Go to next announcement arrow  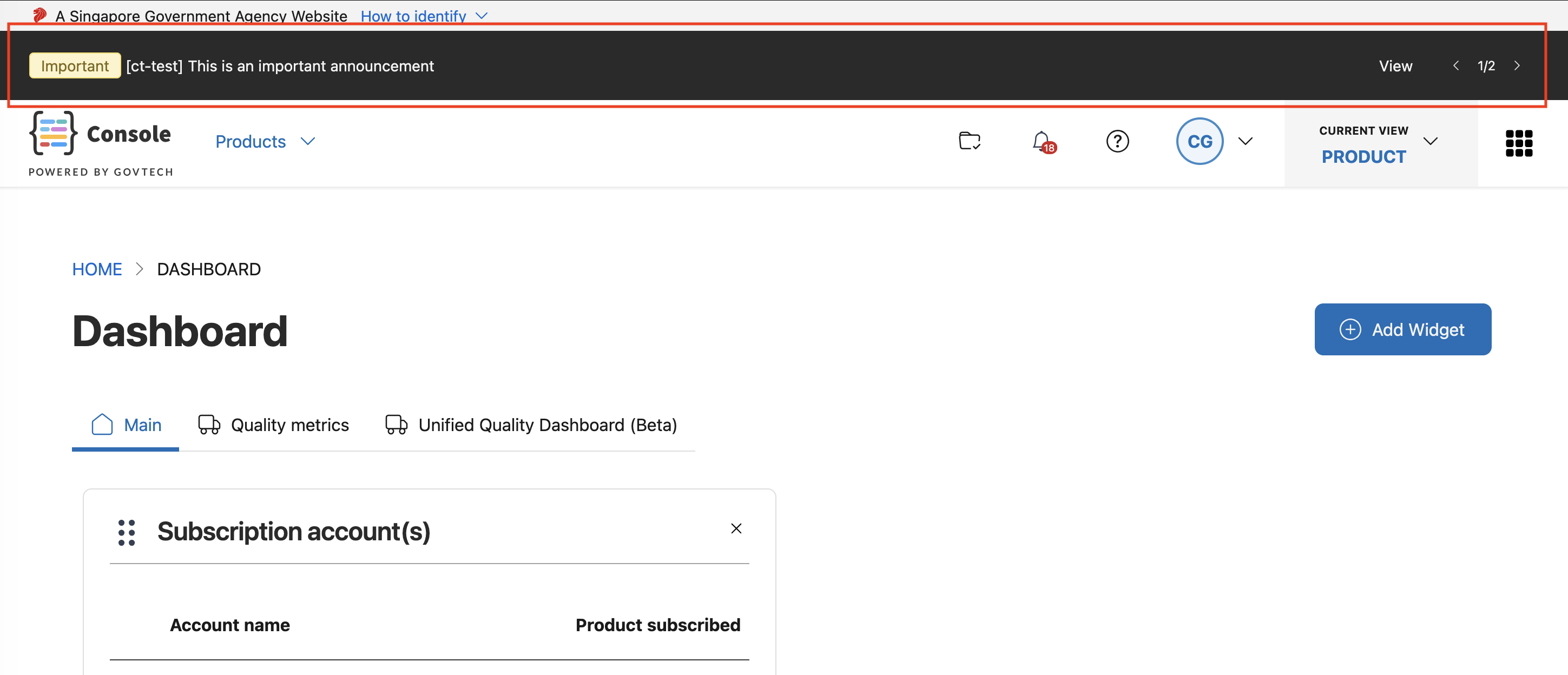(1517, 66)
